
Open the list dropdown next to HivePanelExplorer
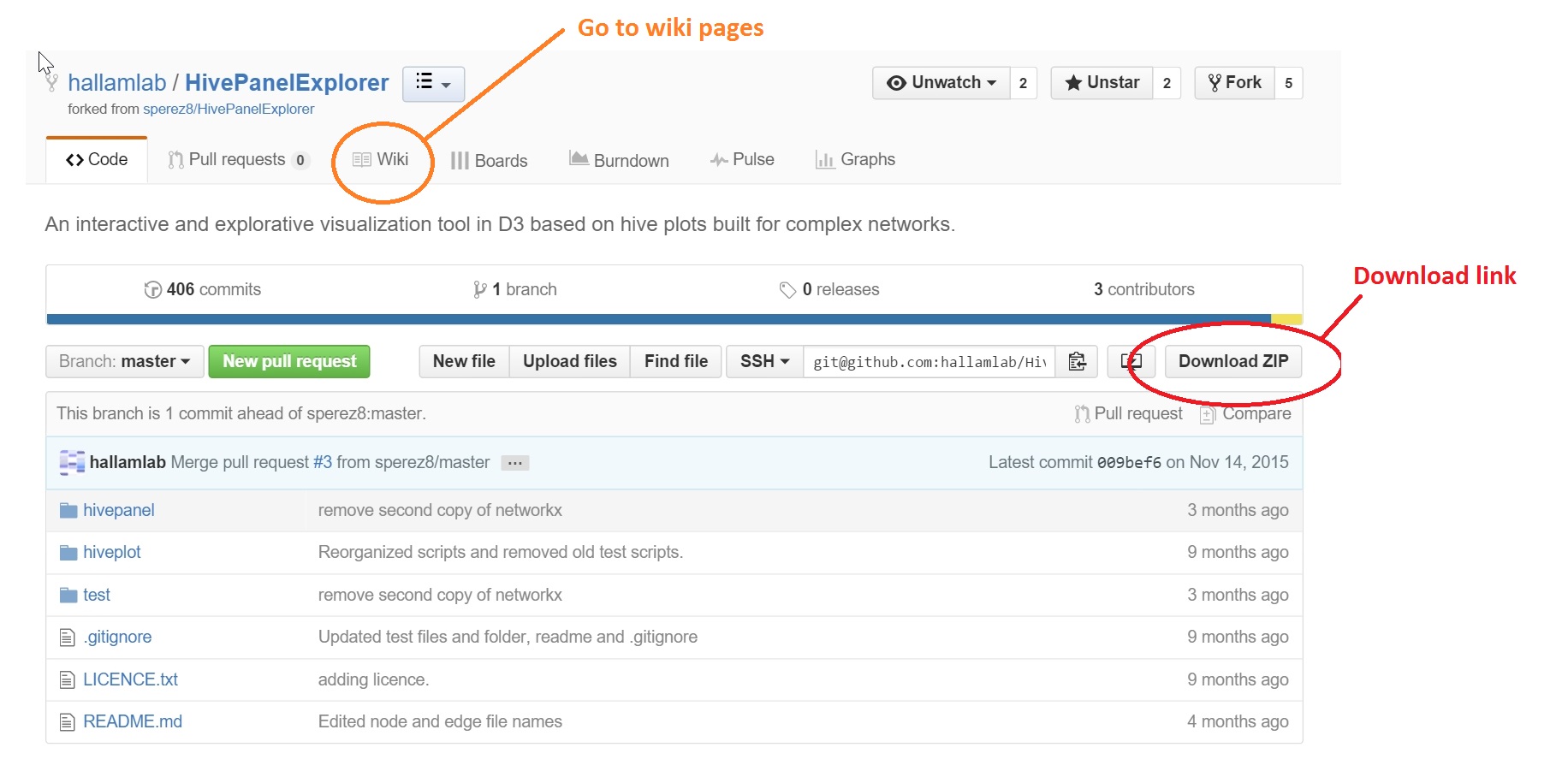click(x=433, y=84)
